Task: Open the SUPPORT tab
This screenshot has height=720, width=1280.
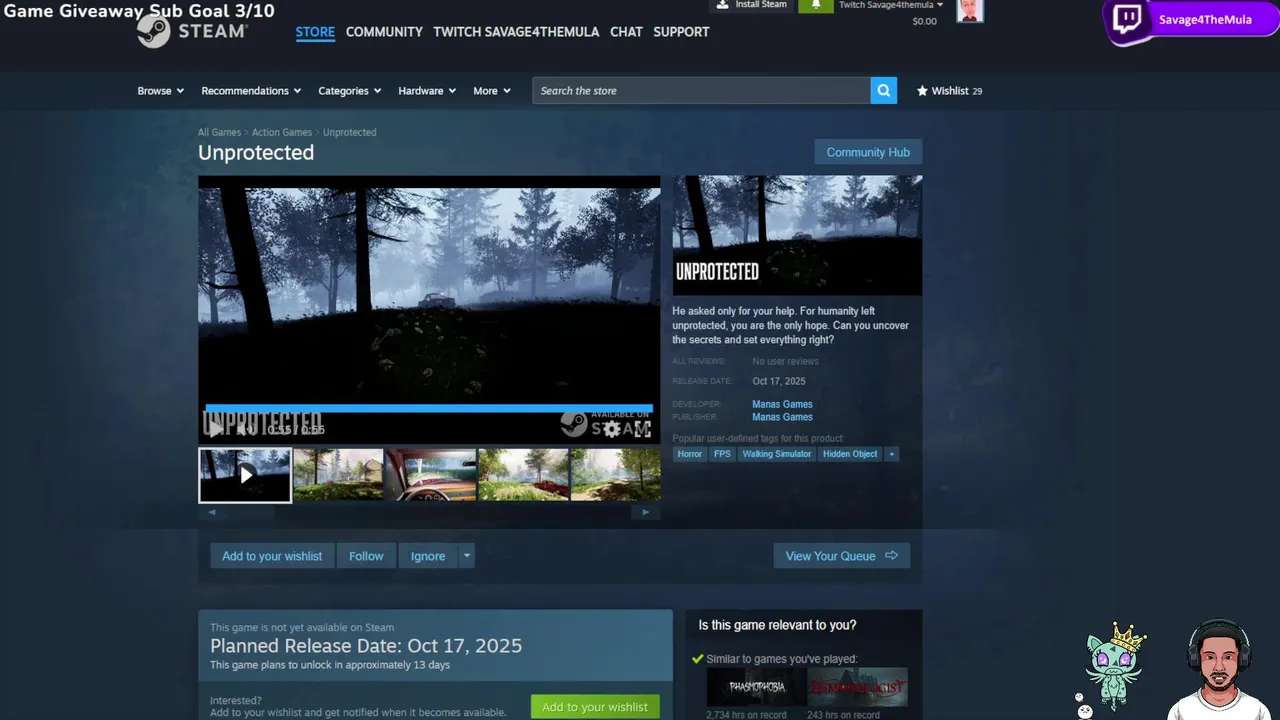Action: pos(681,32)
